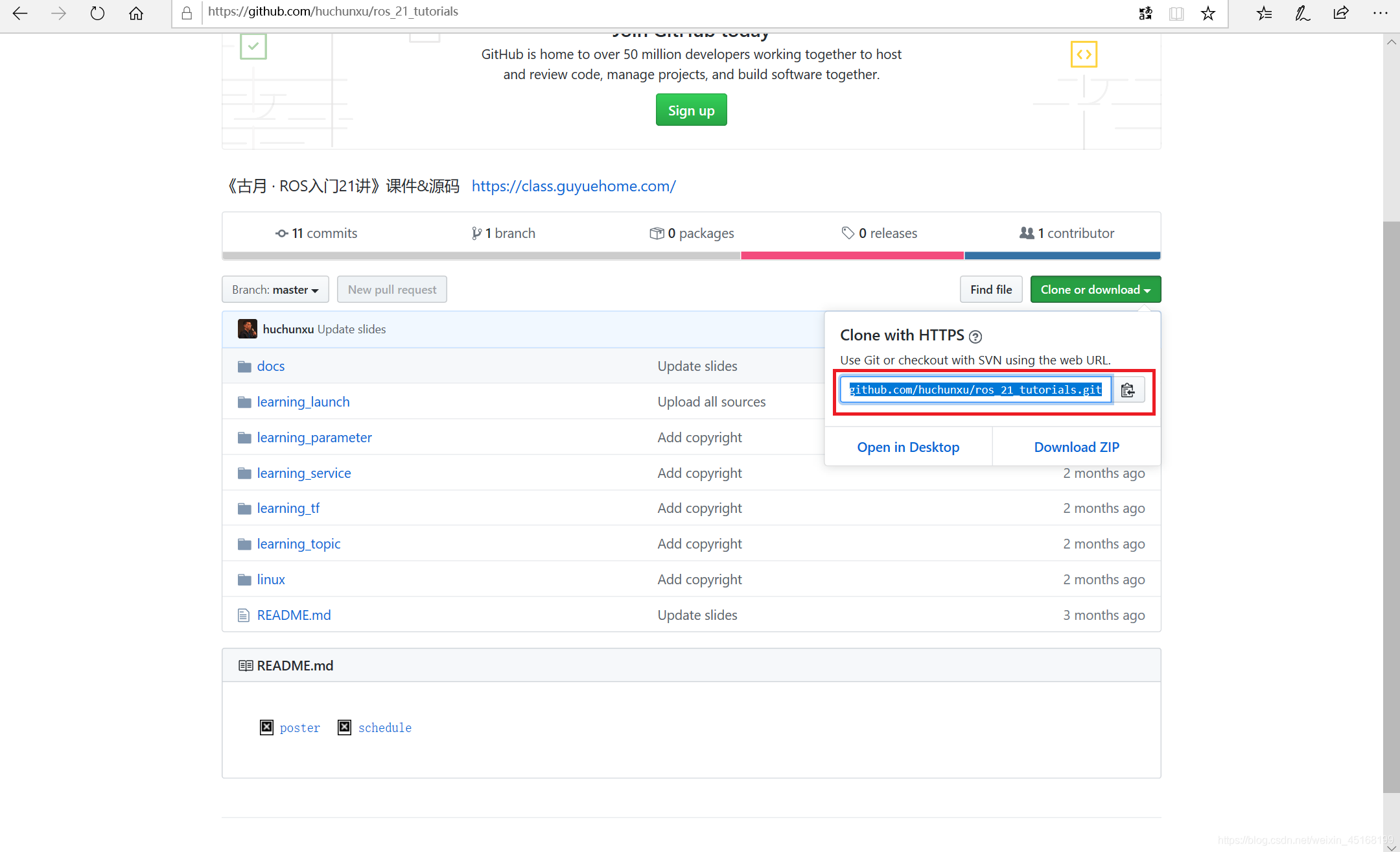1400x852 pixels.
Task: Click the docs folder icon
Action: coord(244,366)
